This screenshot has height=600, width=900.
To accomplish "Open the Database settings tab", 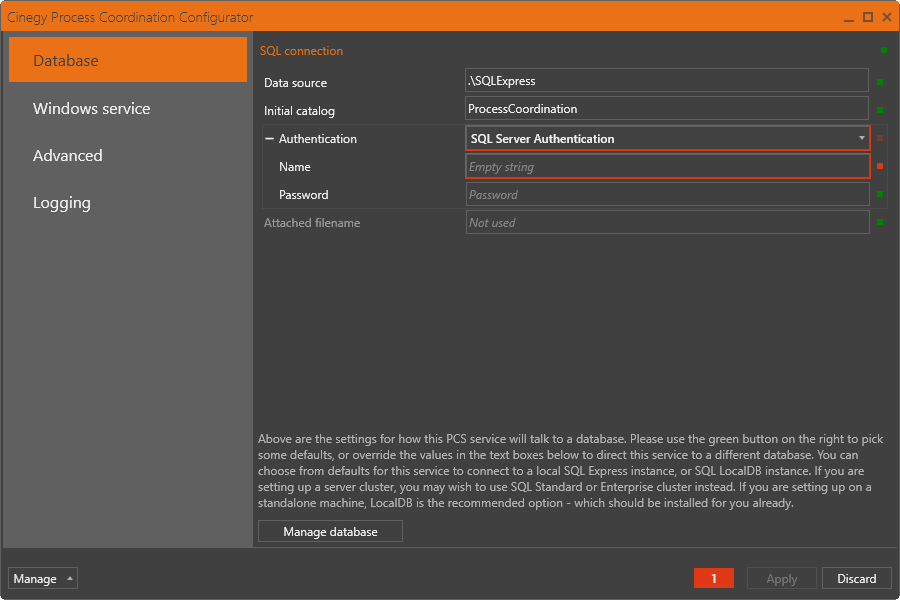I will [x=128, y=60].
